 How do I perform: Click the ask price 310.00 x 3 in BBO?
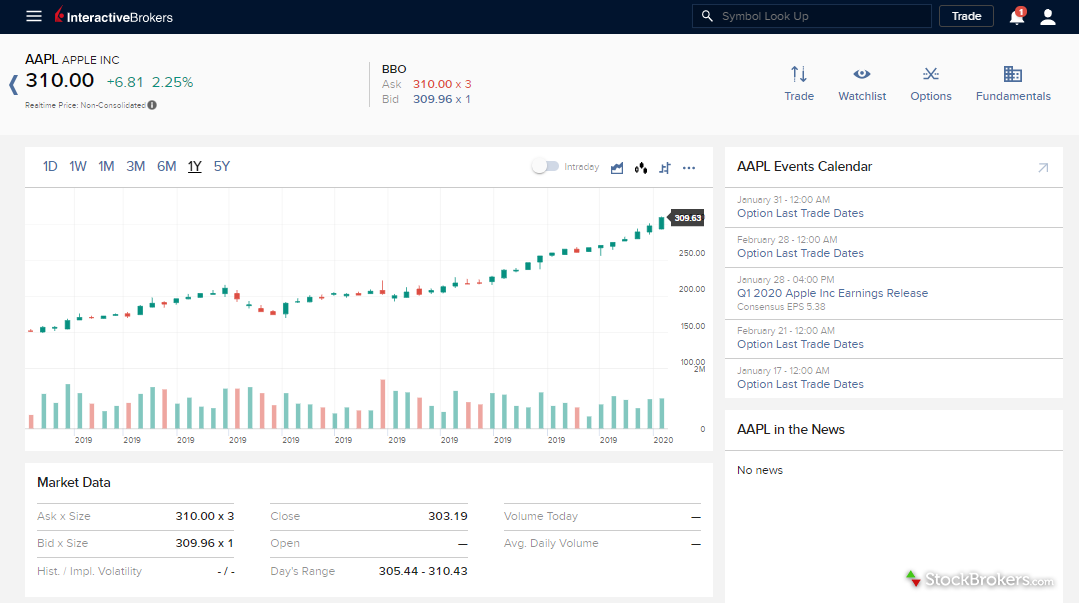(442, 84)
